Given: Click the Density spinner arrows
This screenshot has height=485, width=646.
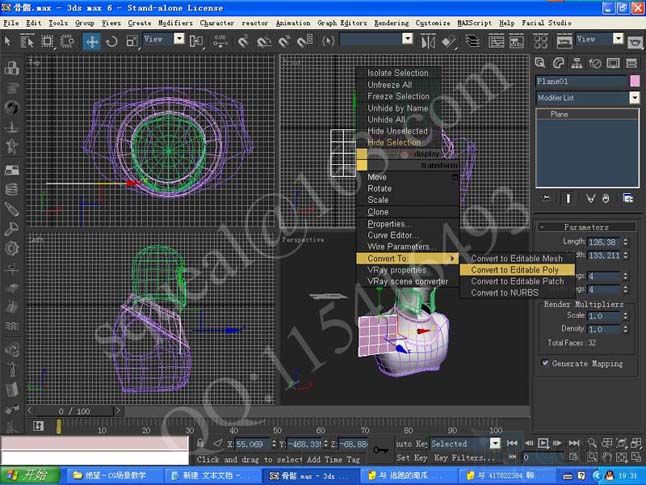Looking at the screenshot, I should click(625, 329).
